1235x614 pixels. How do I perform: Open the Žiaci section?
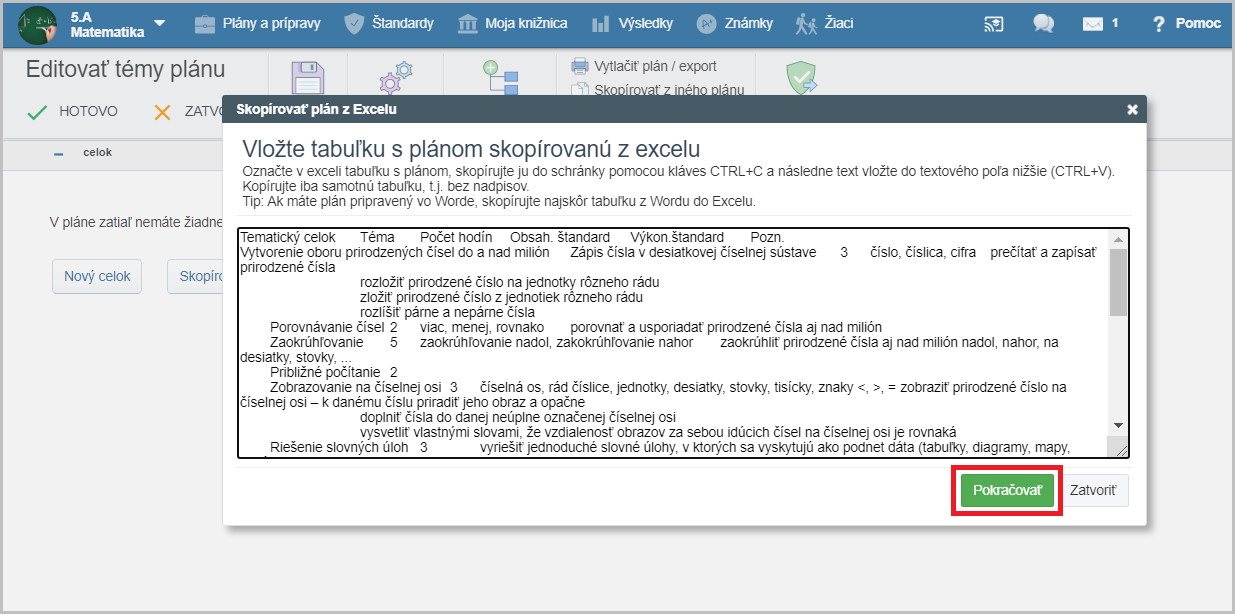824,23
